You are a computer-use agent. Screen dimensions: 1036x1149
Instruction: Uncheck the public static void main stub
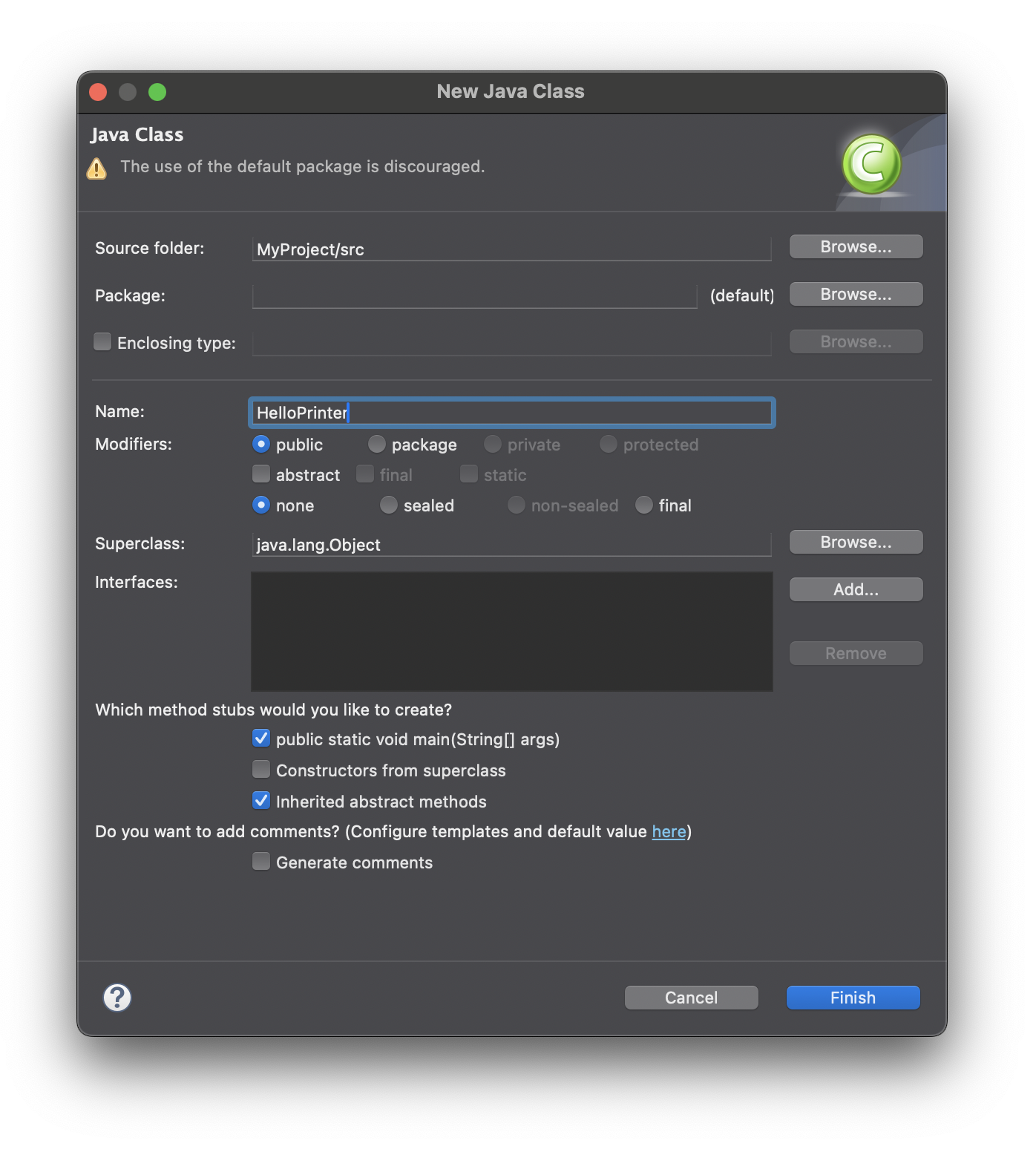click(x=261, y=739)
